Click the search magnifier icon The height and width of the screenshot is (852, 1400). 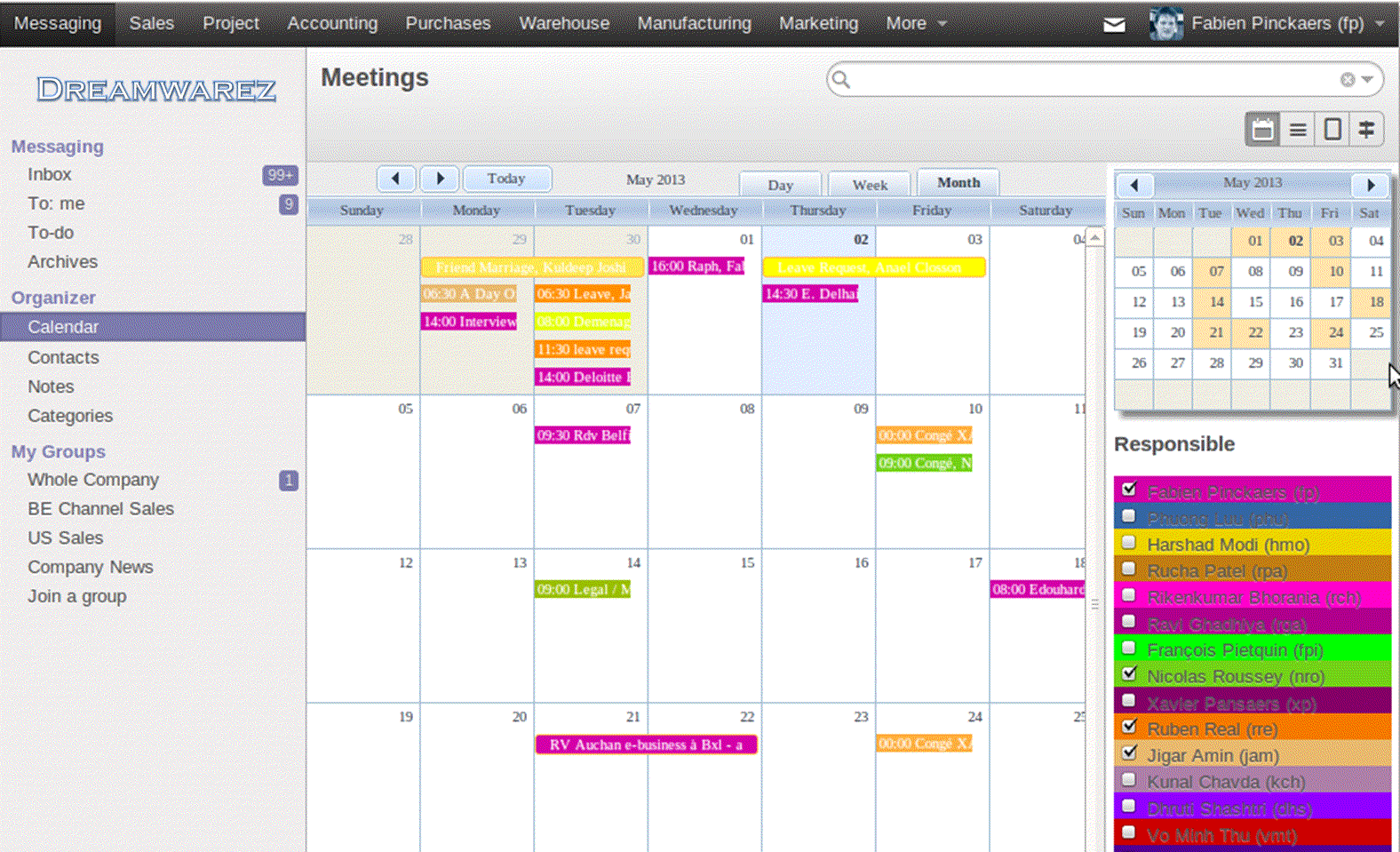(x=841, y=80)
